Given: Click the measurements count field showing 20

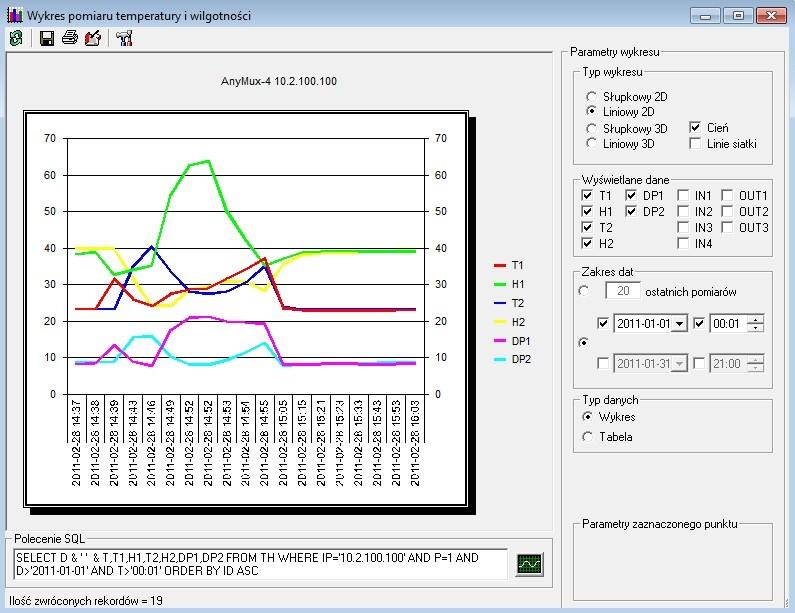Looking at the screenshot, I should (x=623, y=291).
